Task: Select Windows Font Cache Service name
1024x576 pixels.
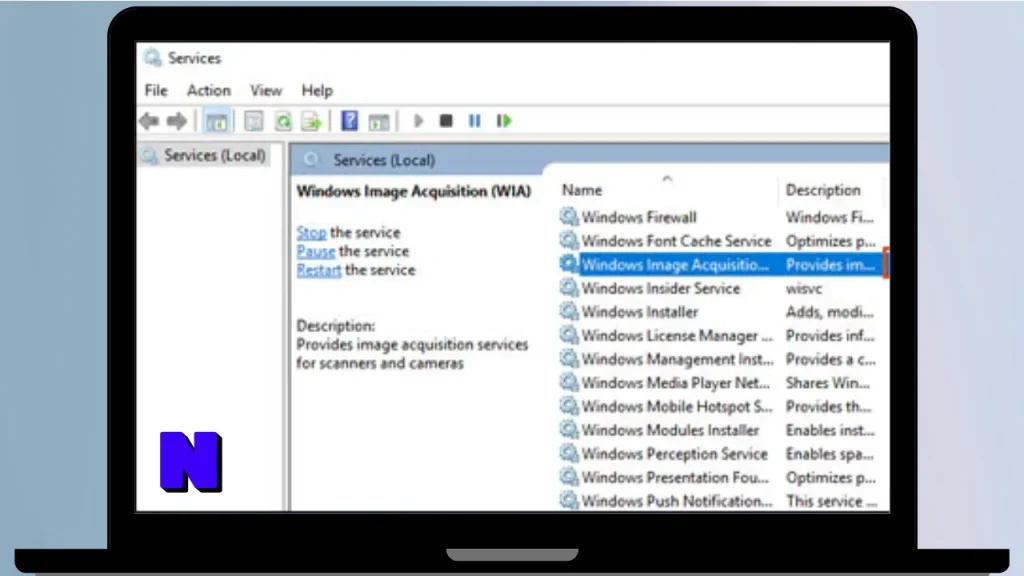Action: point(677,241)
